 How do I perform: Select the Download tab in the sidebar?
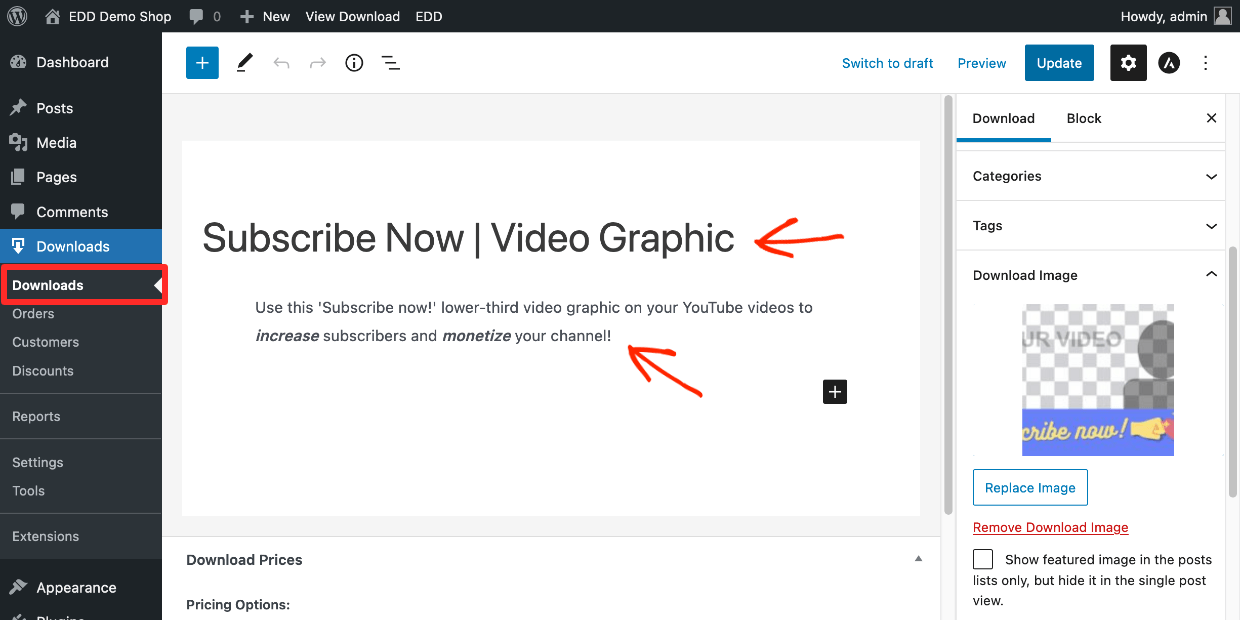(x=1003, y=117)
